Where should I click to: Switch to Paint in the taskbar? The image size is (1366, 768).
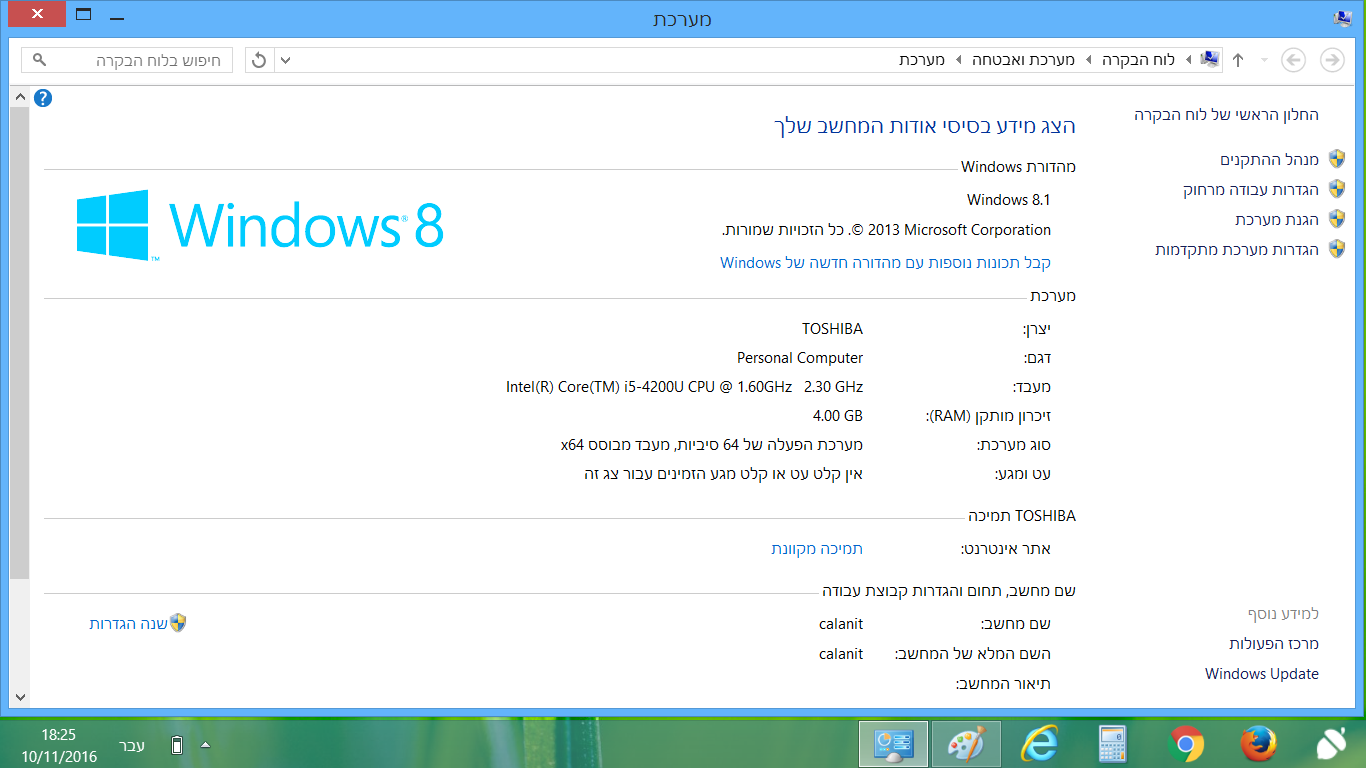966,744
